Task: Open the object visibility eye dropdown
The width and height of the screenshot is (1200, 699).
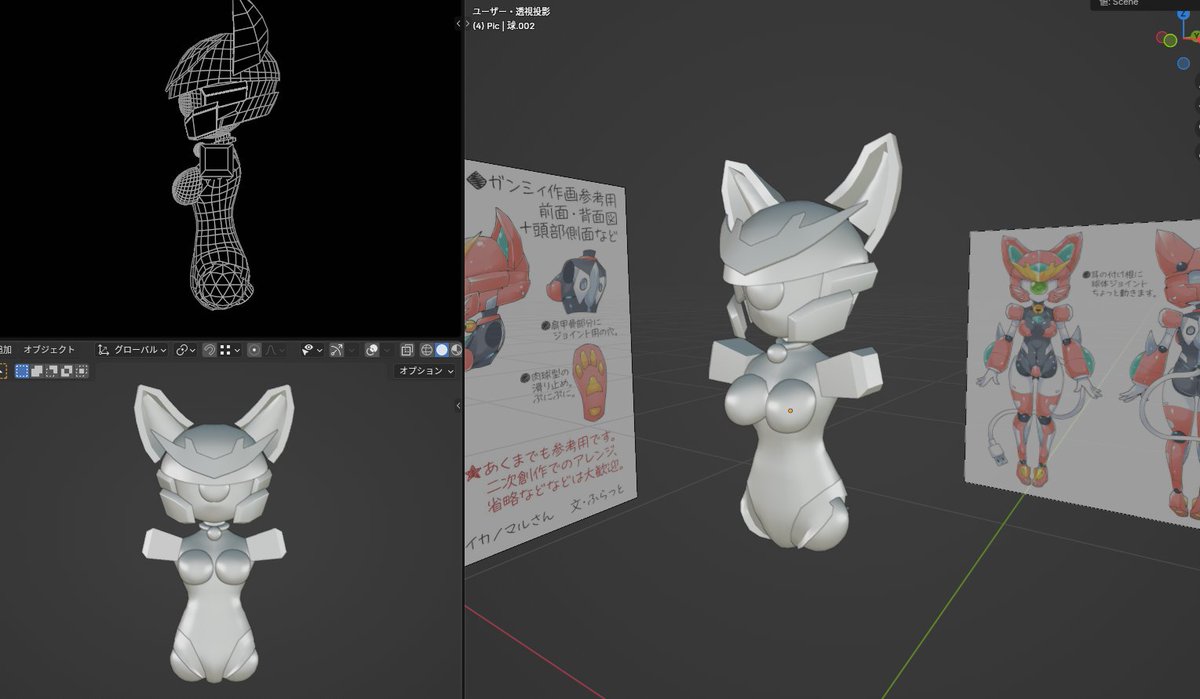Action: 312,350
